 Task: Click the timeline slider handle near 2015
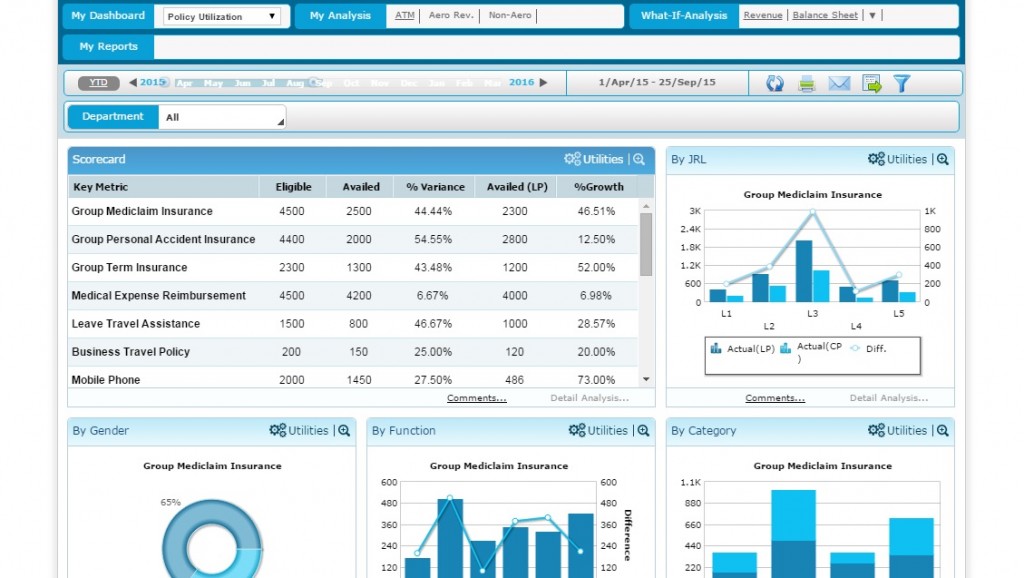pyautogui.click(x=165, y=82)
